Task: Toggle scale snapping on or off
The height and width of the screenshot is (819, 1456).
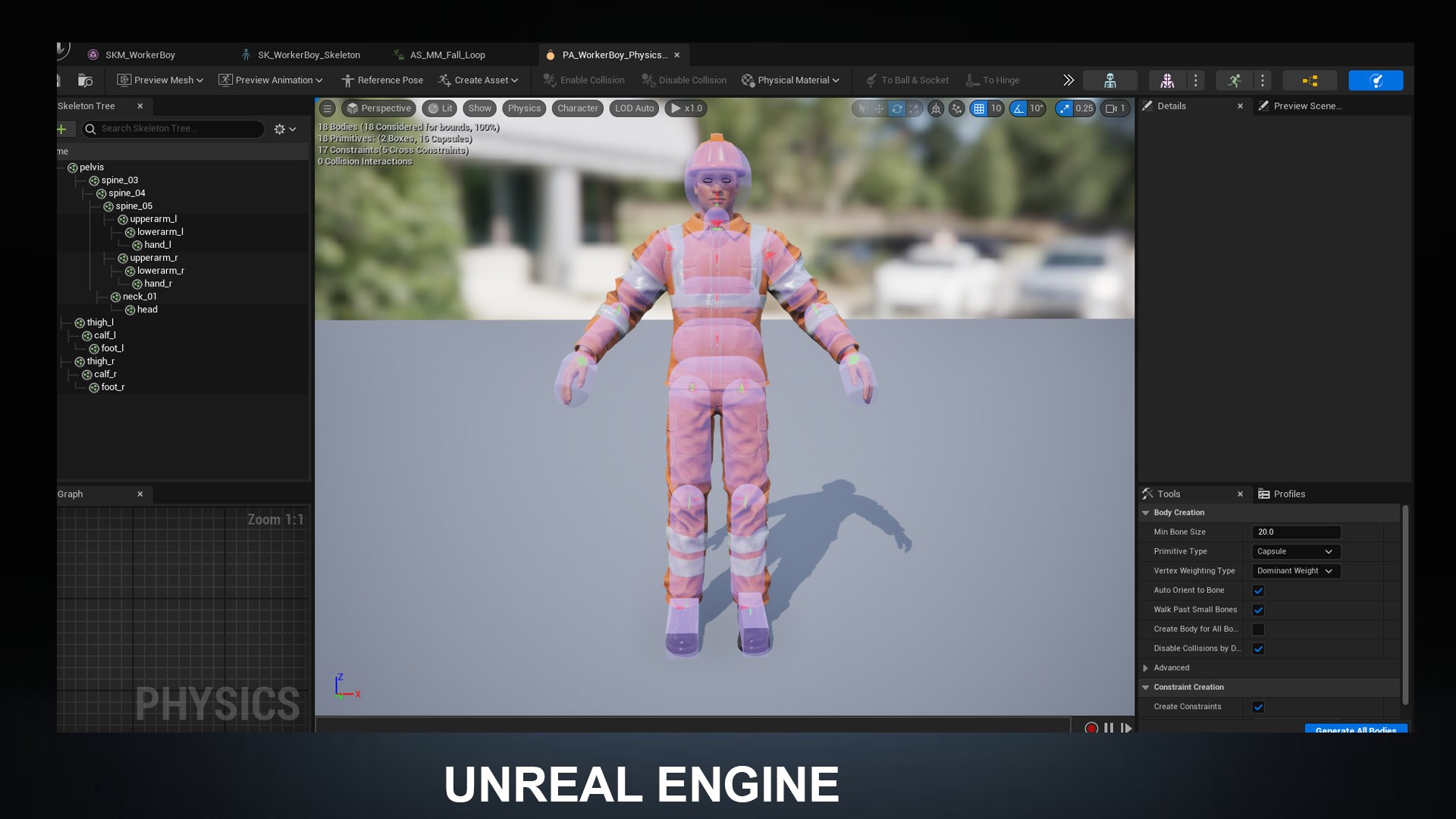Action: 1065,108
